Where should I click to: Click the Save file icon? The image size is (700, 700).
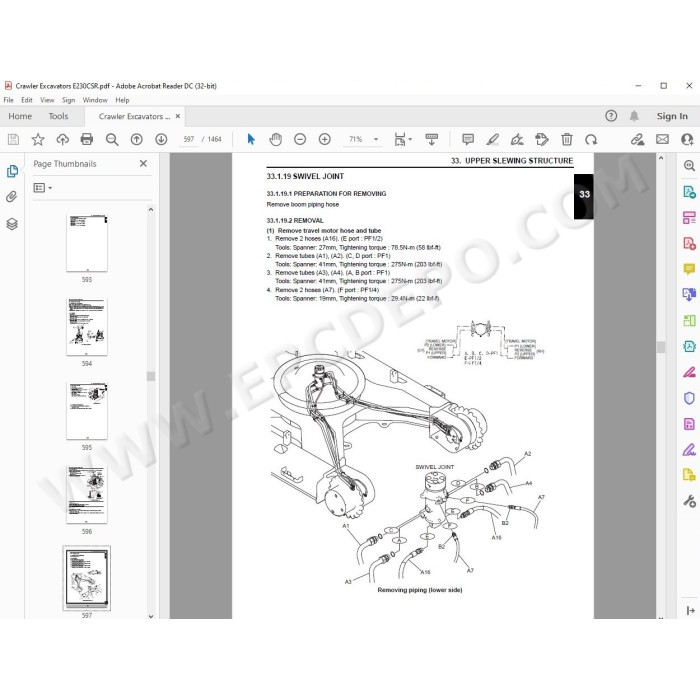(13, 140)
